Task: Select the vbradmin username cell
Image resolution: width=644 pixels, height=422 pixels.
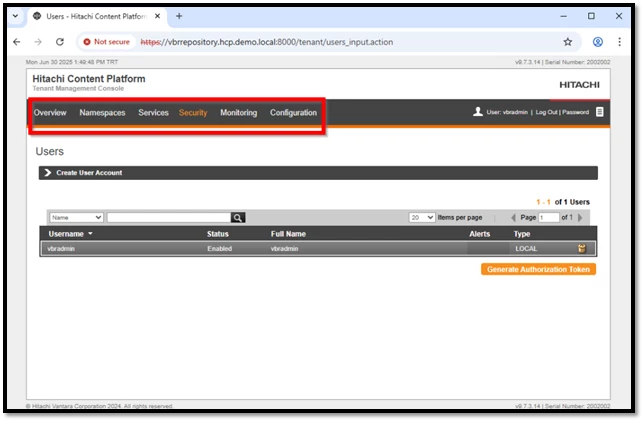Action: pos(61,249)
